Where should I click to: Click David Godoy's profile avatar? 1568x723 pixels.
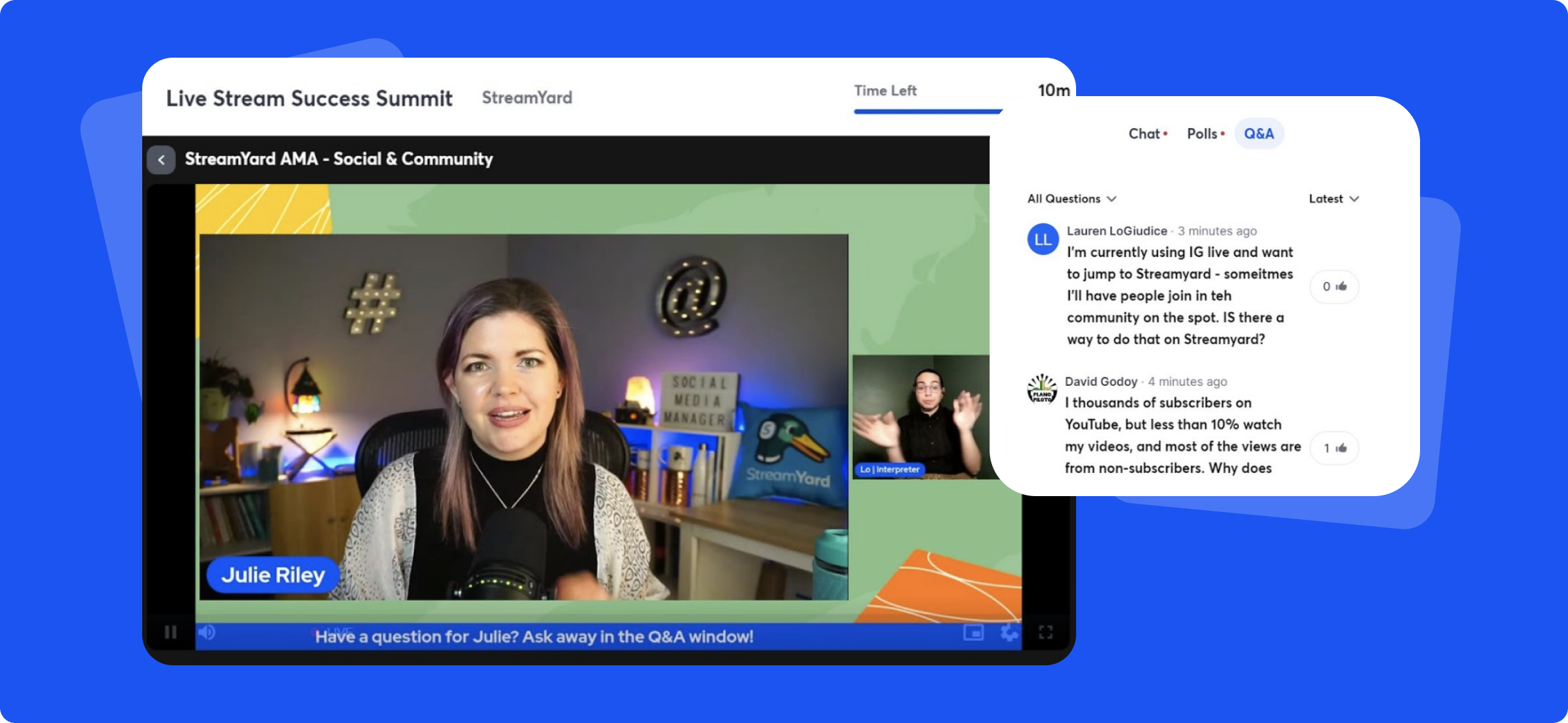click(1042, 389)
